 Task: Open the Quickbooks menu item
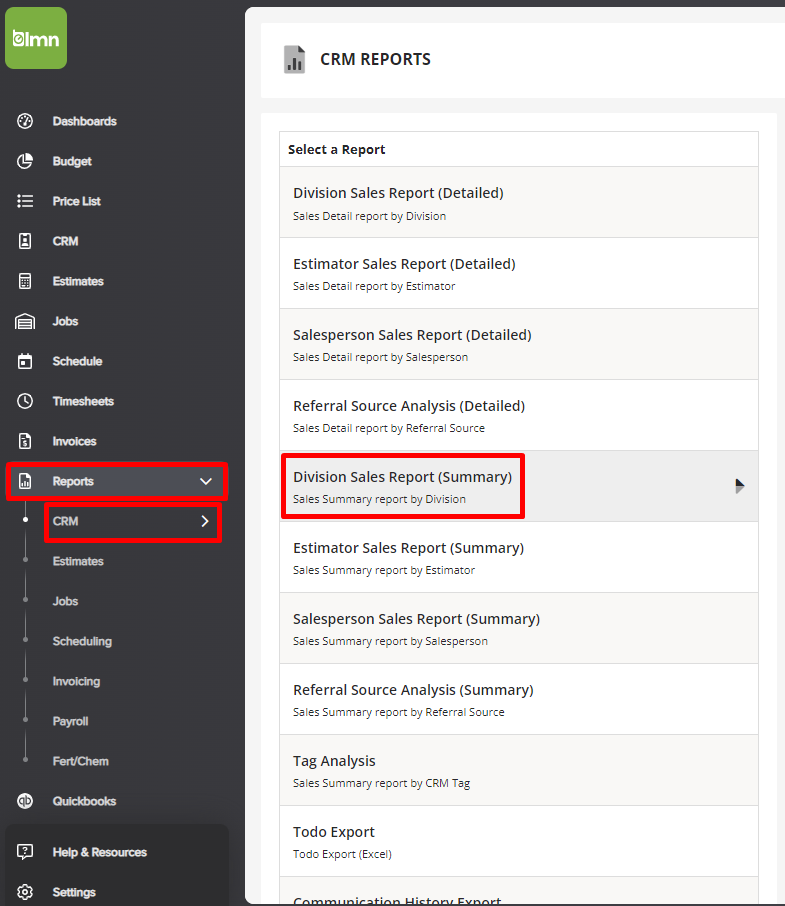point(84,801)
